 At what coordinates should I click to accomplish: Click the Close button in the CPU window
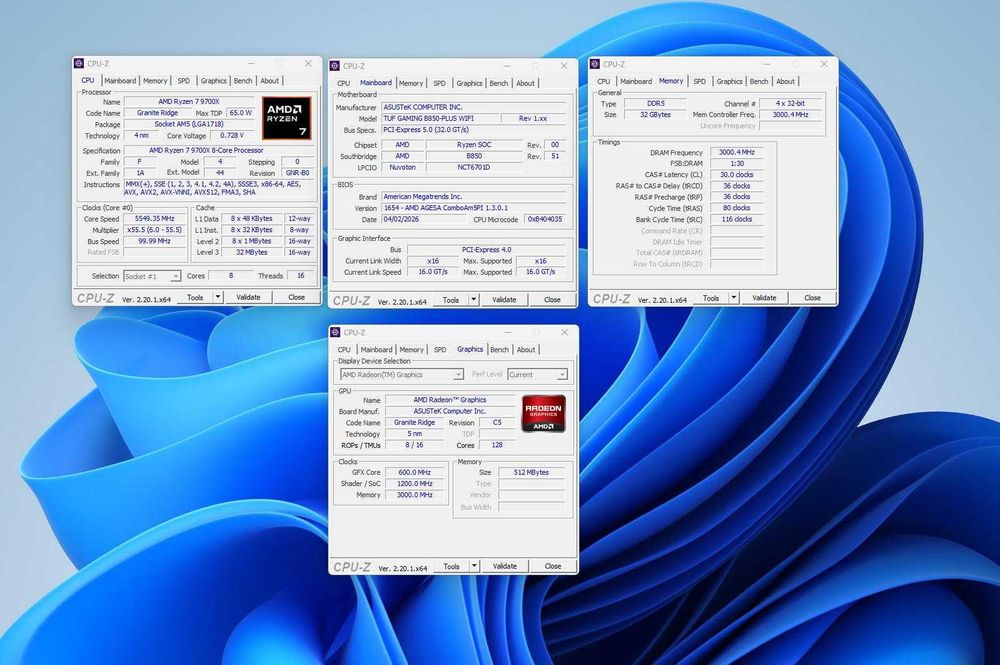[x=297, y=297]
